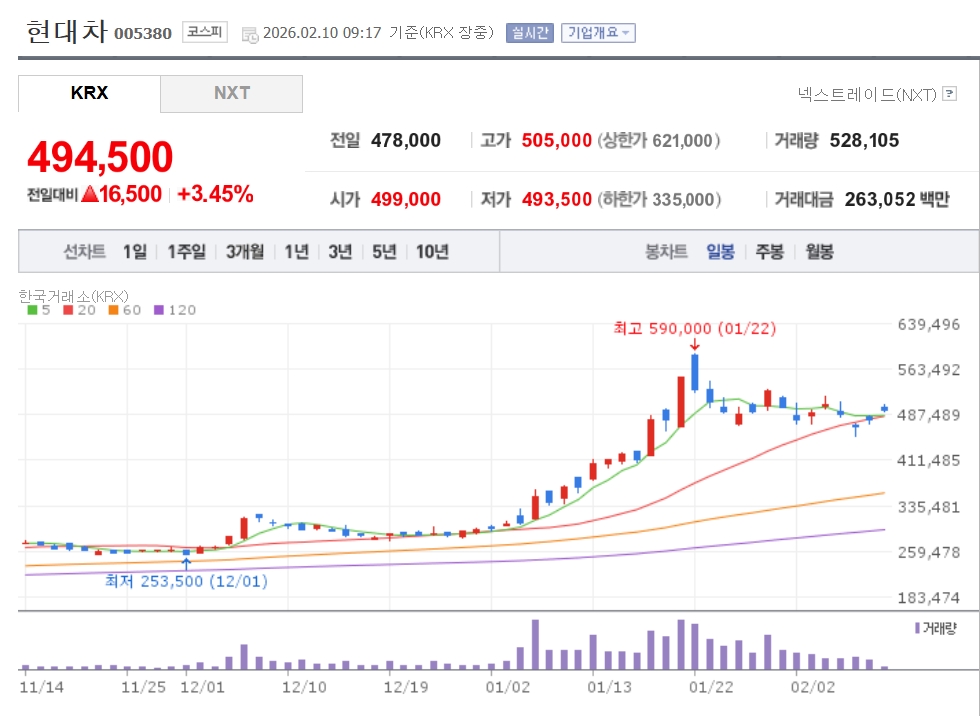
Task: Click the 코스피 market badge
Action: click(x=206, y=33)
